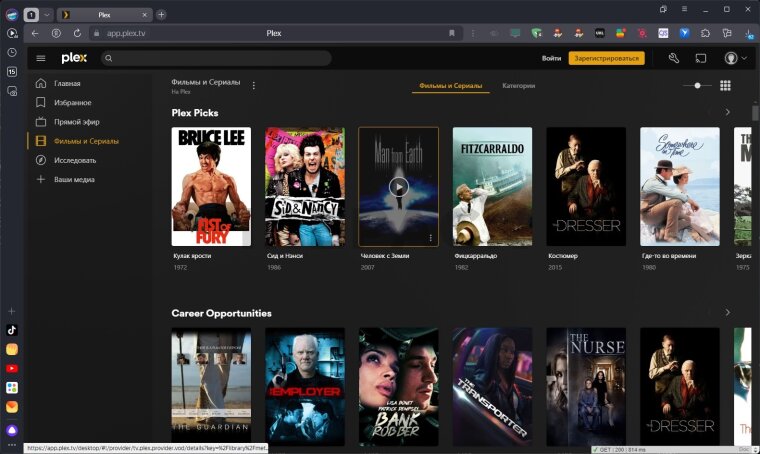
Task: Select the Фильмы и Сериалы tab
Action: 450,86
